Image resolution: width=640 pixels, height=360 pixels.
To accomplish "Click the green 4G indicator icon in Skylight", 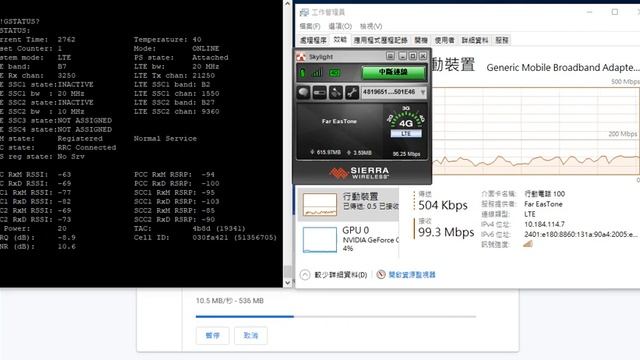I will point(334,73).
